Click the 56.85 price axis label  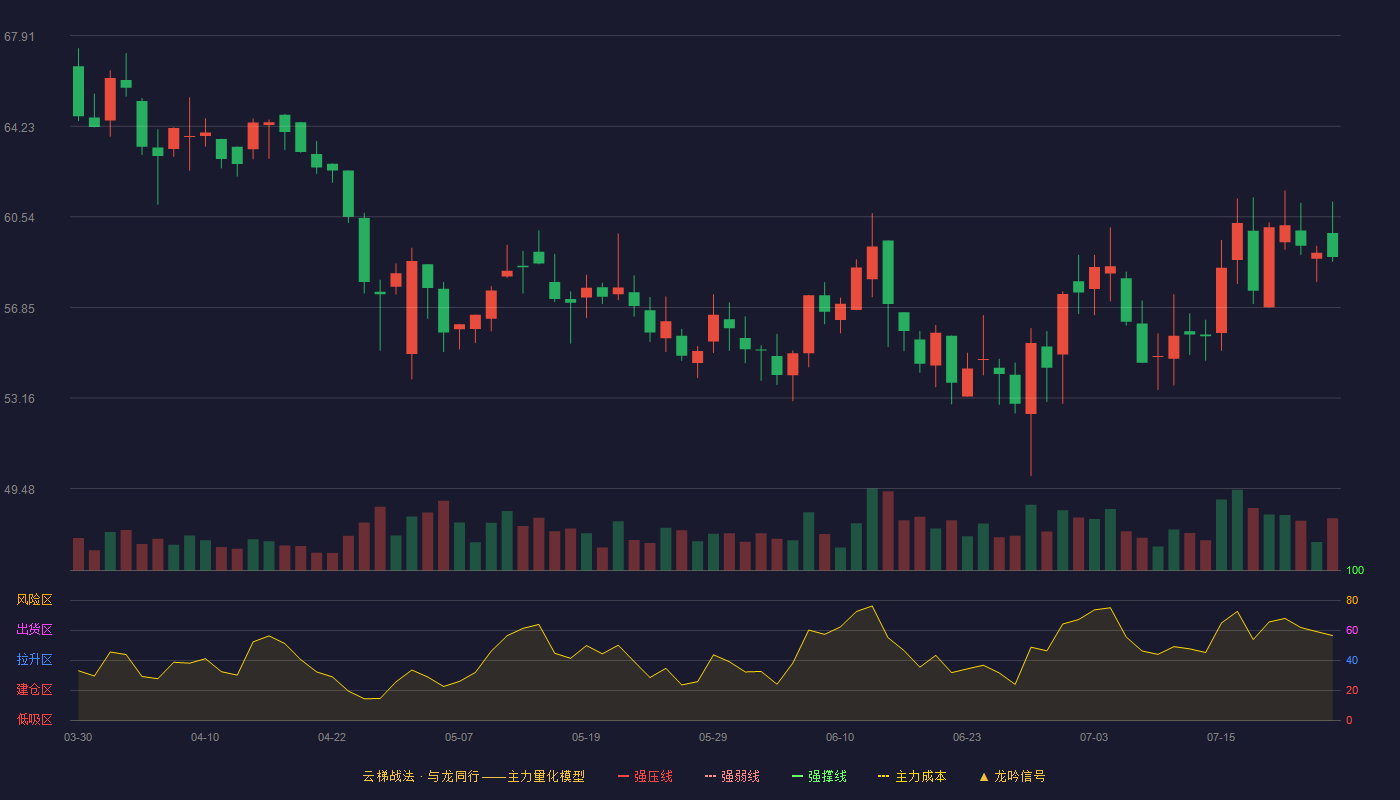coord(19,308)
